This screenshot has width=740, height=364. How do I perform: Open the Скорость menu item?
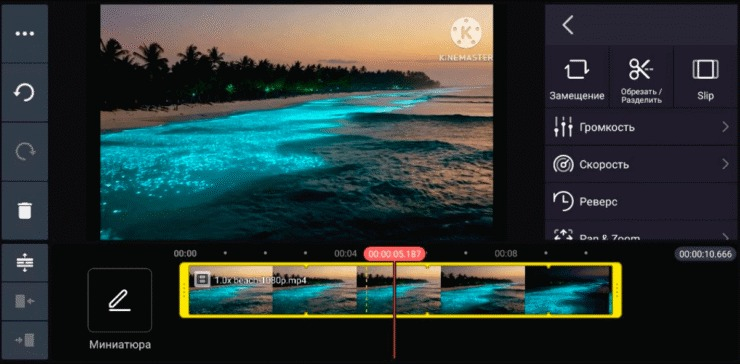point(641,164)
